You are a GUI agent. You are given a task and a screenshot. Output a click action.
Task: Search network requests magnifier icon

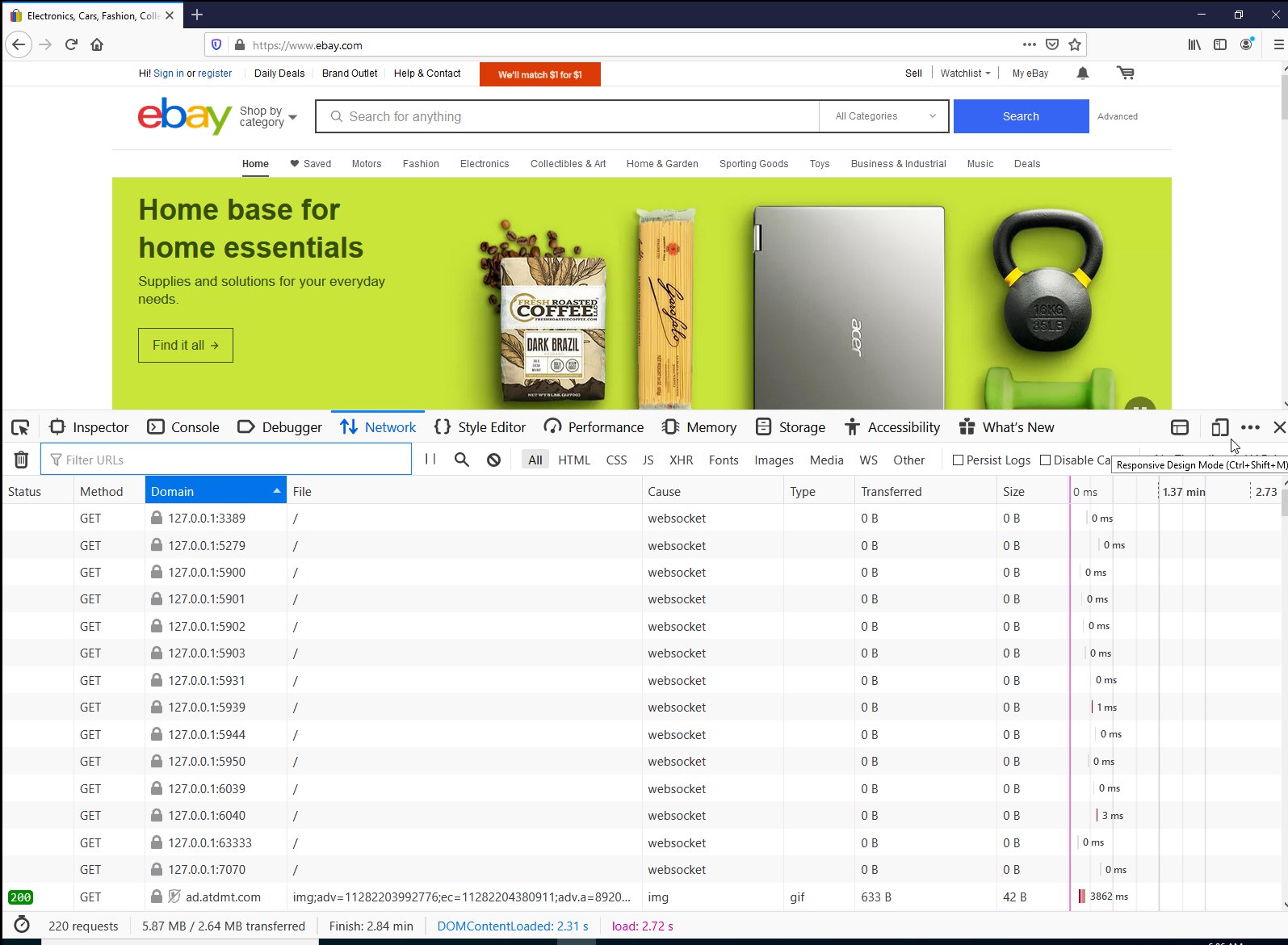click(x=462, y=460)
